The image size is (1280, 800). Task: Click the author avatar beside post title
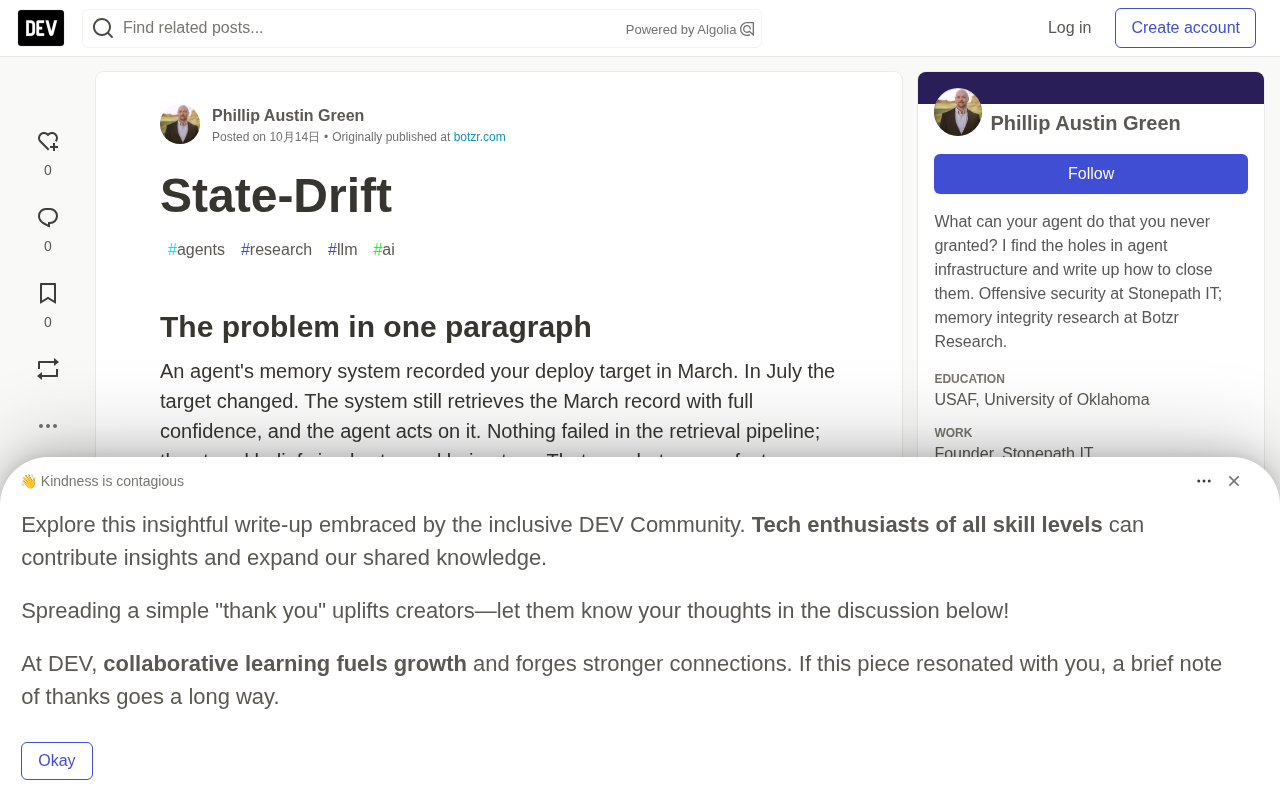(x=180, y=124)
